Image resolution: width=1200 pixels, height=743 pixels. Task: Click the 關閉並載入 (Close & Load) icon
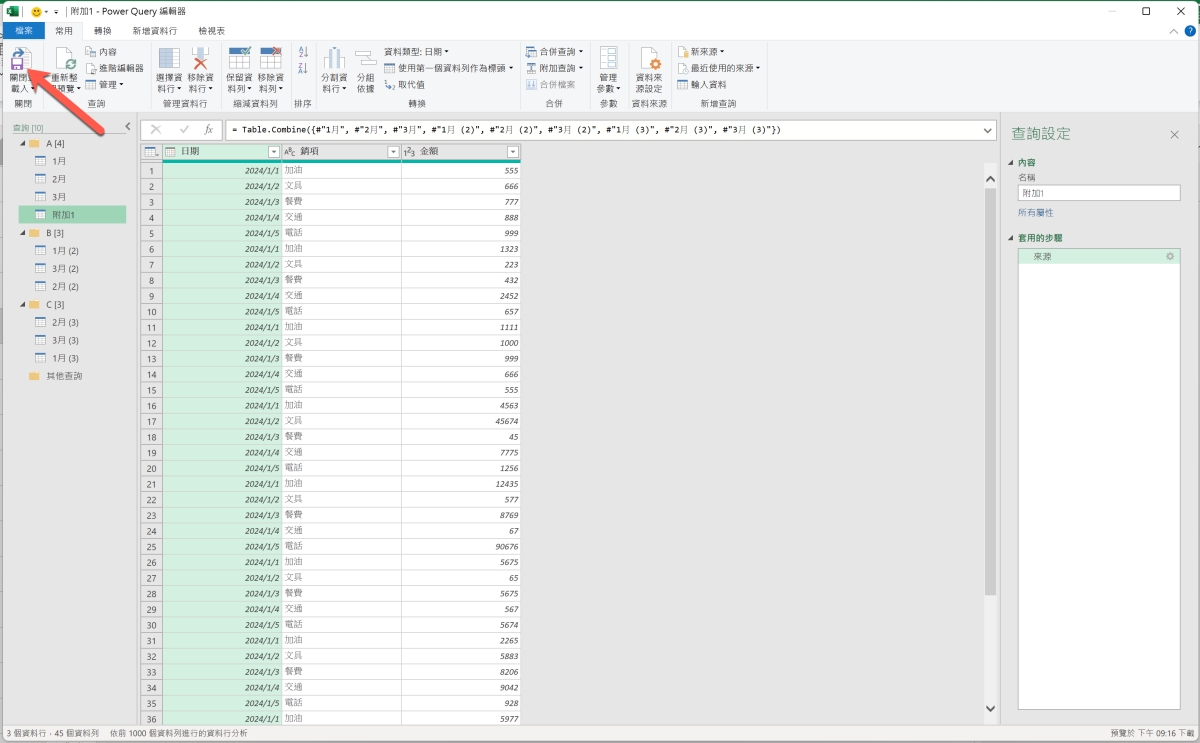click(20, 59)
